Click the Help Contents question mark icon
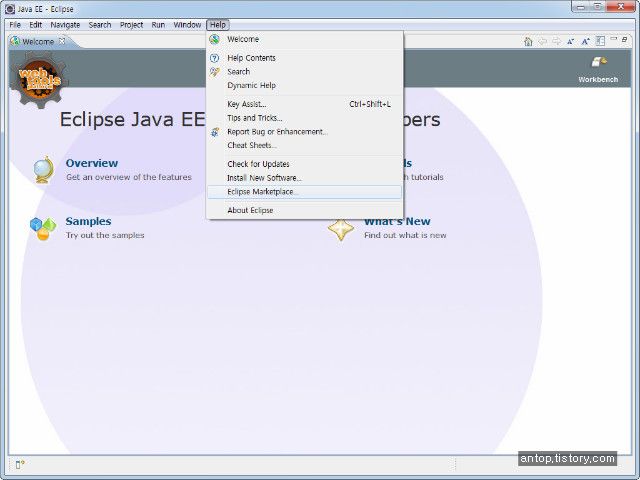The width and height of the screenshot is (640, 480). 214,58
